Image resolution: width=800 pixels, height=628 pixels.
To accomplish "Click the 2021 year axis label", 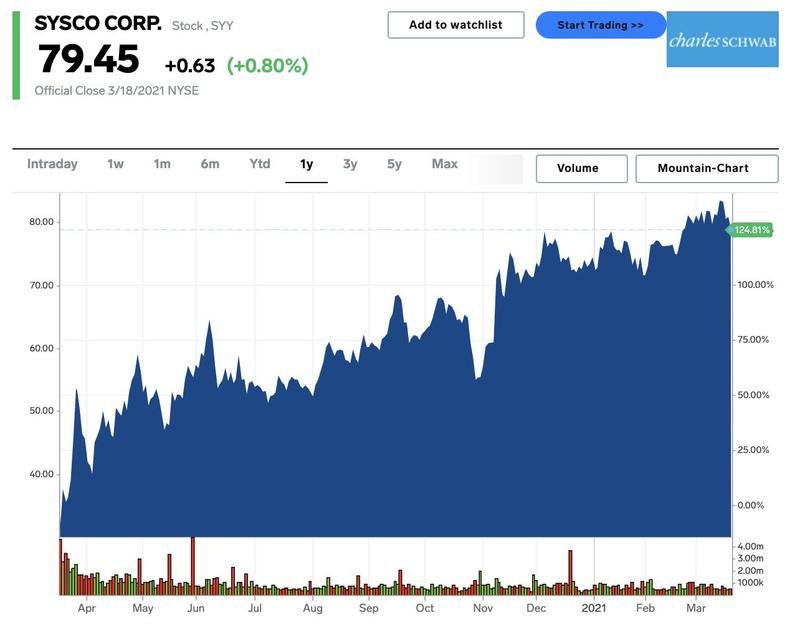I will (x=594, y=608).
